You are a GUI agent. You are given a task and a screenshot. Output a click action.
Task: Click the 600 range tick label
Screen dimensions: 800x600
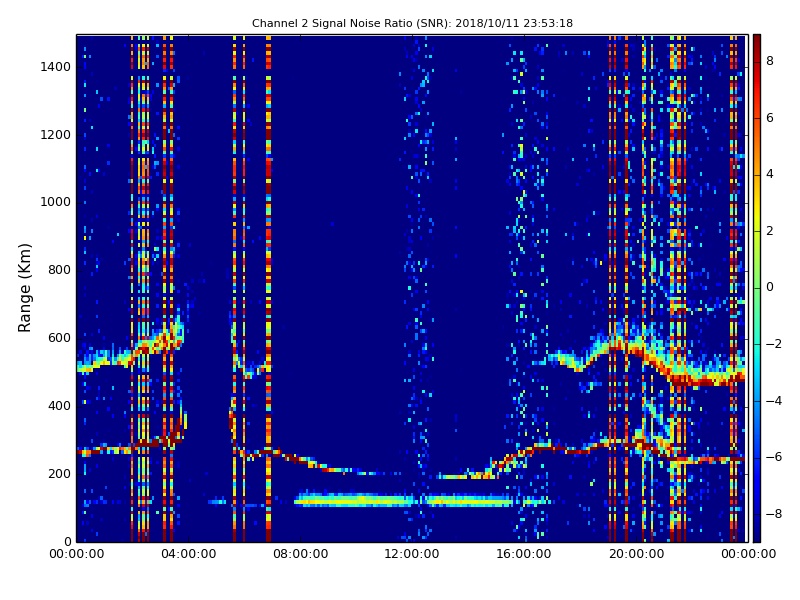(x=58, y=338)
